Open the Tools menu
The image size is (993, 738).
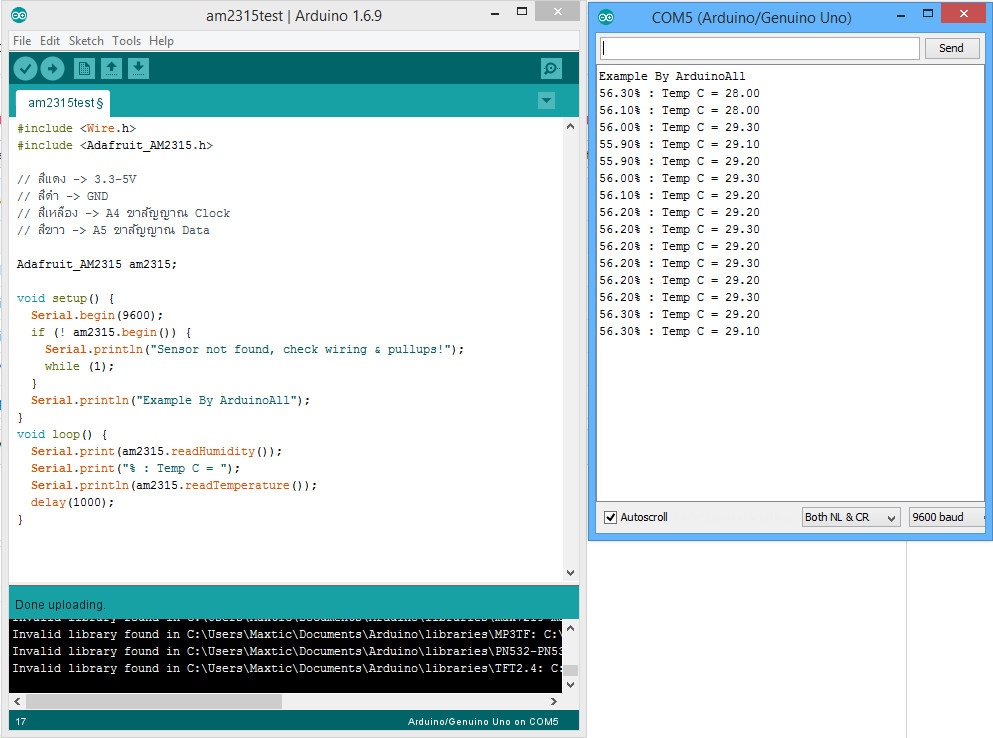point(127,41)
